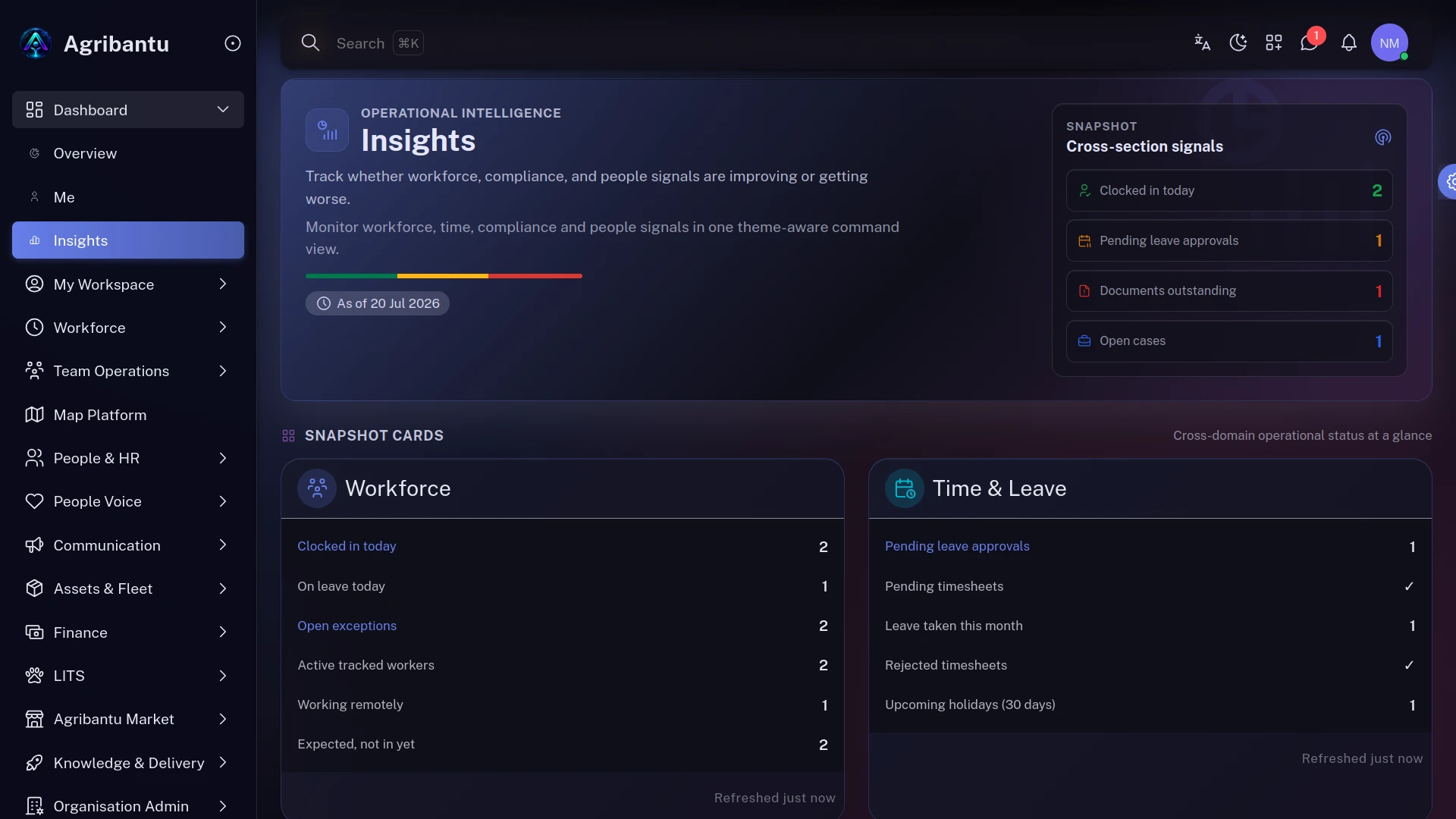Click the Time & Leave calendar icon

pos(905,488)
